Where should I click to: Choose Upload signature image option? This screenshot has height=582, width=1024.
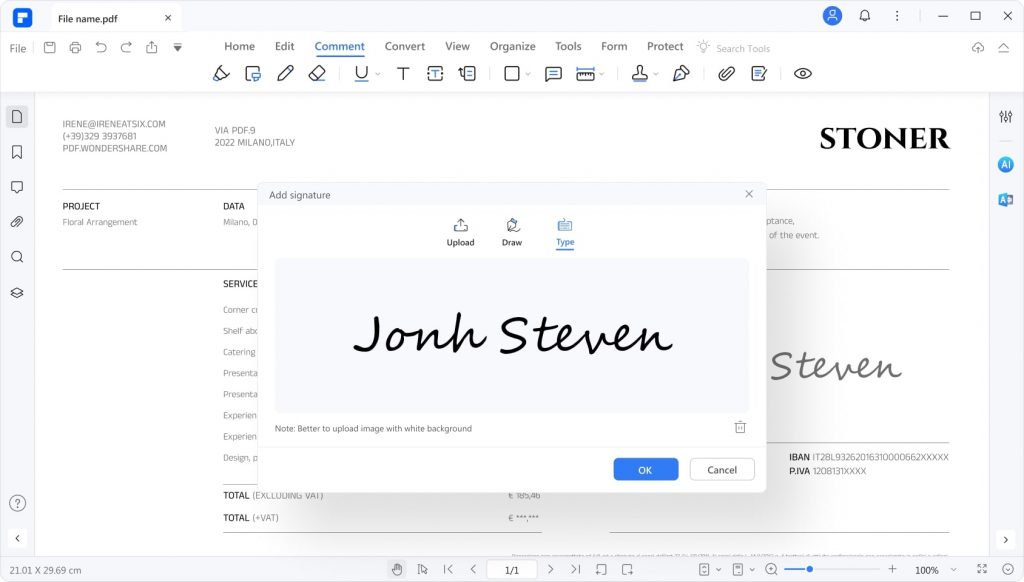click(460, 232)
